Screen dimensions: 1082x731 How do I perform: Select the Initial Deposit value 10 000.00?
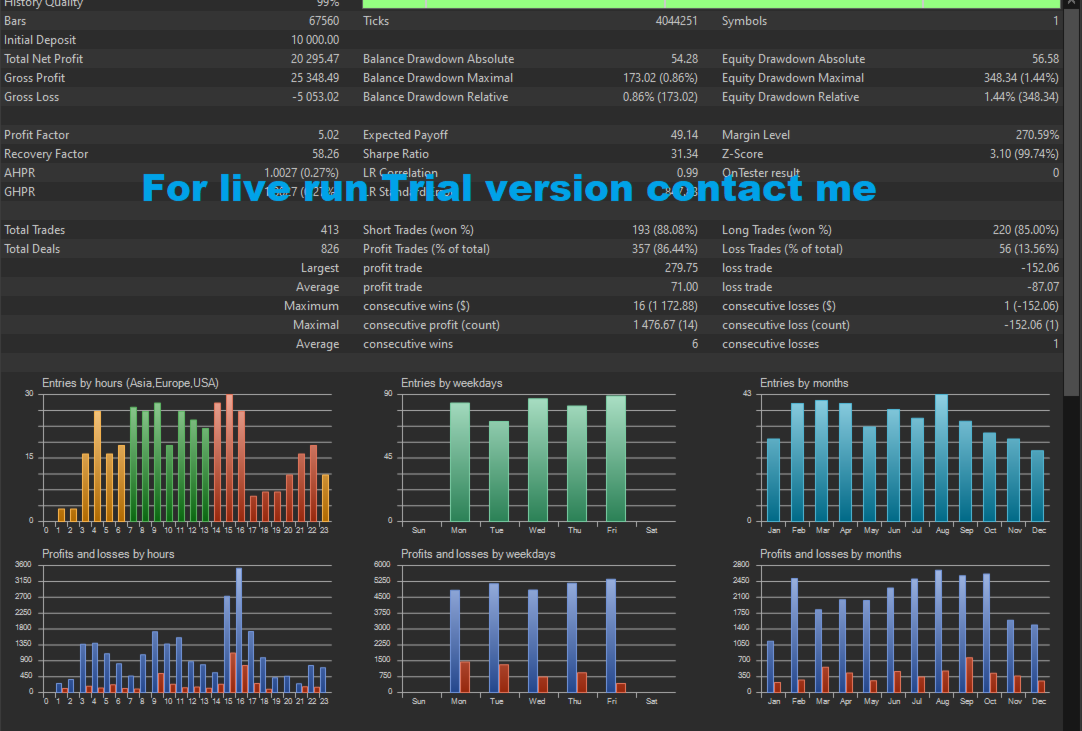pos(315,40)
